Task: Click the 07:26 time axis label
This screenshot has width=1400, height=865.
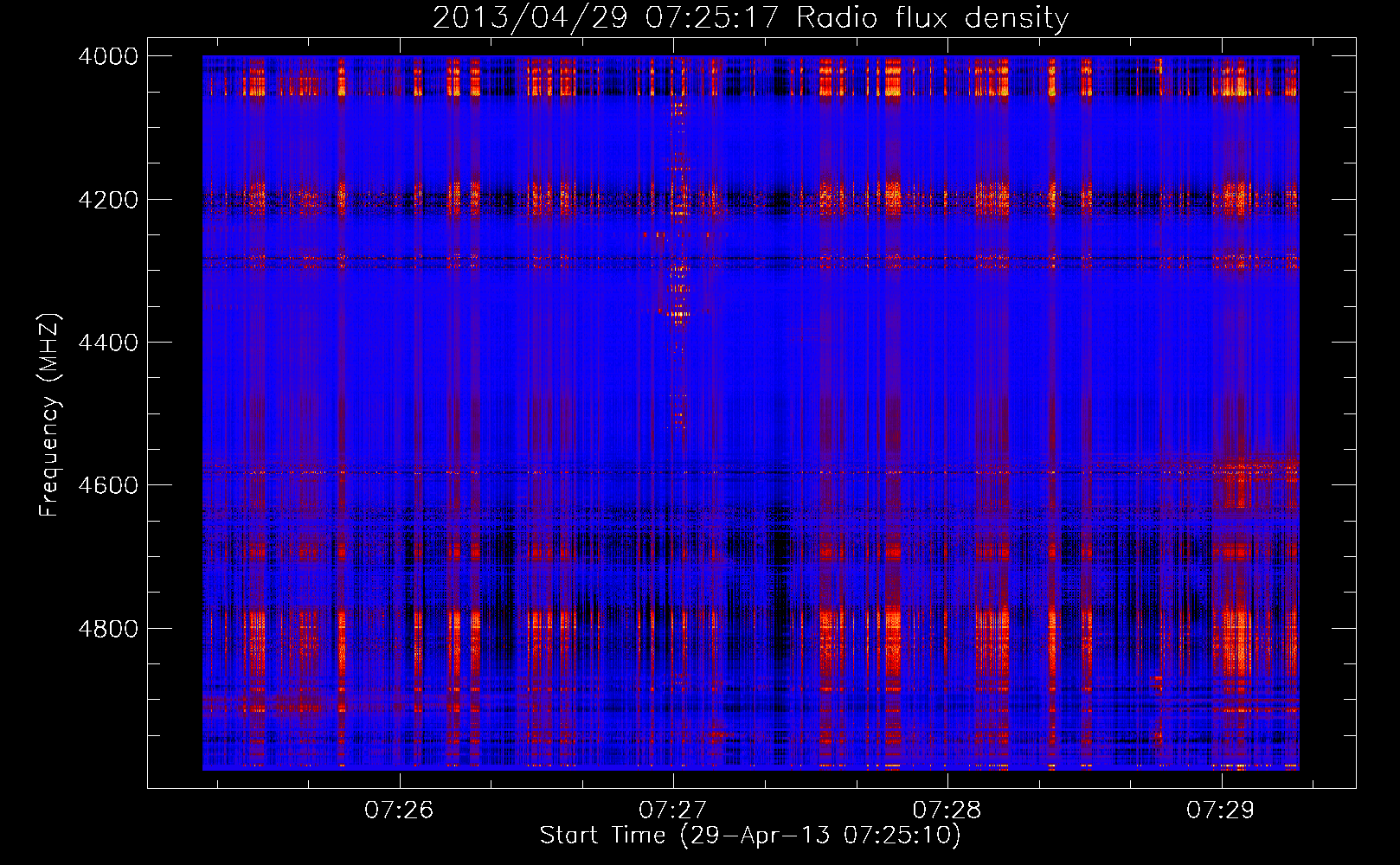Action: [x=399, y=811]
